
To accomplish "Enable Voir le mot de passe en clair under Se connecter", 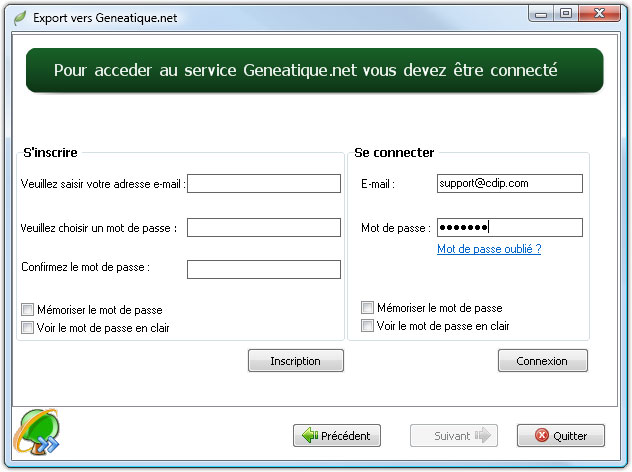I will click(367, 325).
